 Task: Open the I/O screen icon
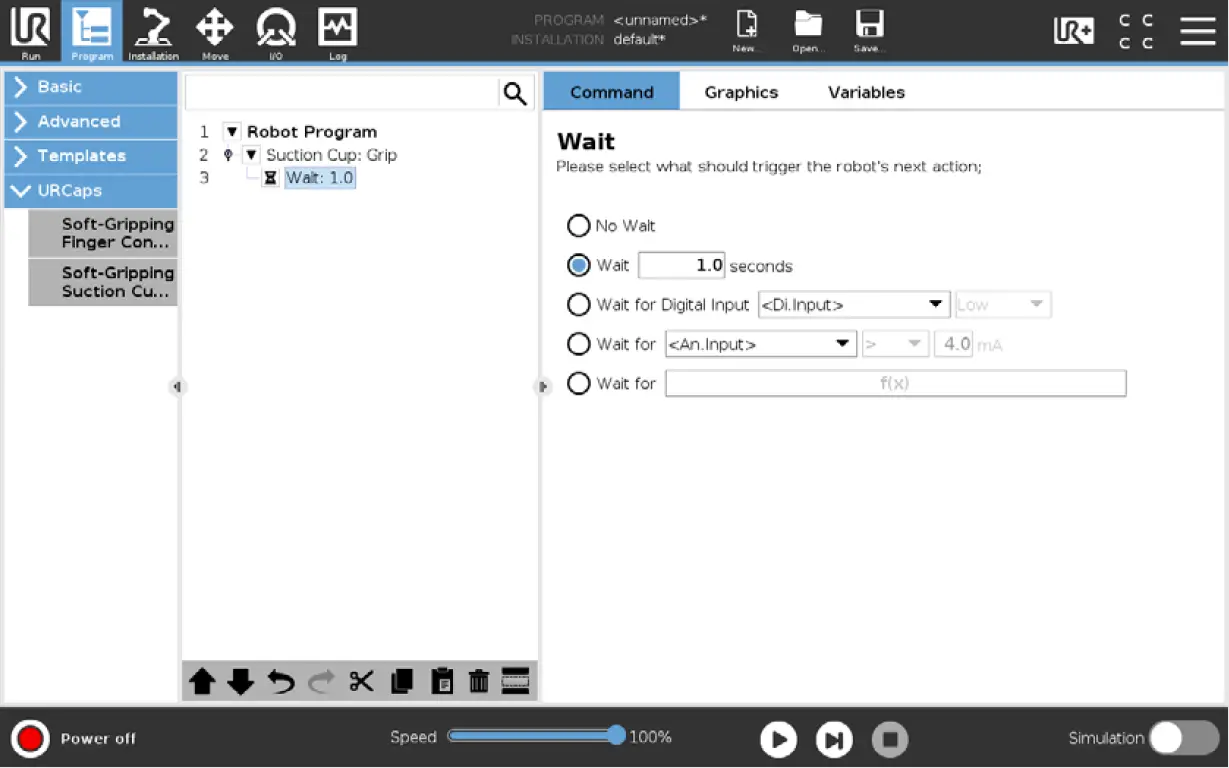tap(275, 32)
